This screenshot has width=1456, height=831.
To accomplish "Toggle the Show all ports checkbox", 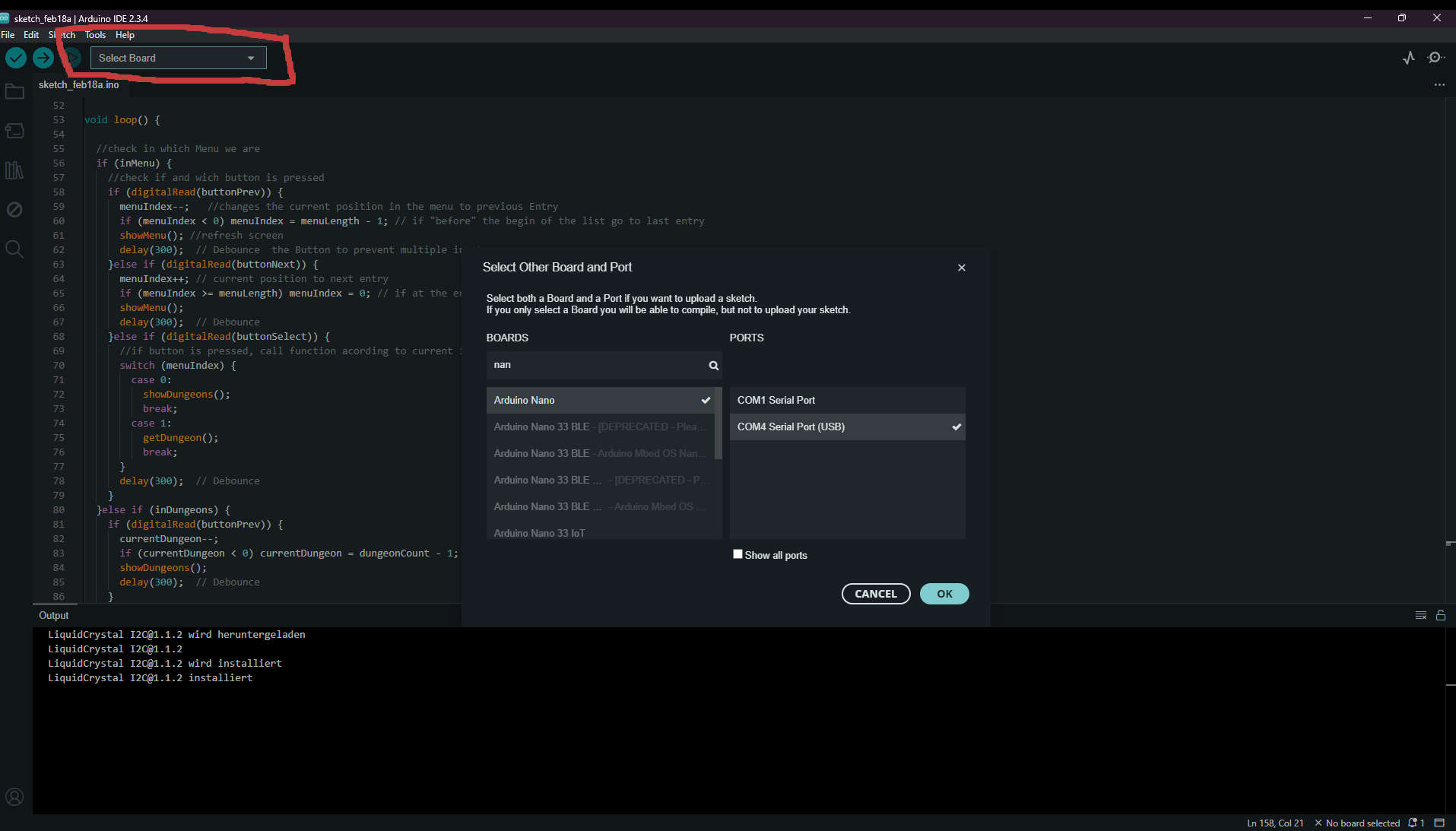I will [x=738, y=554].
